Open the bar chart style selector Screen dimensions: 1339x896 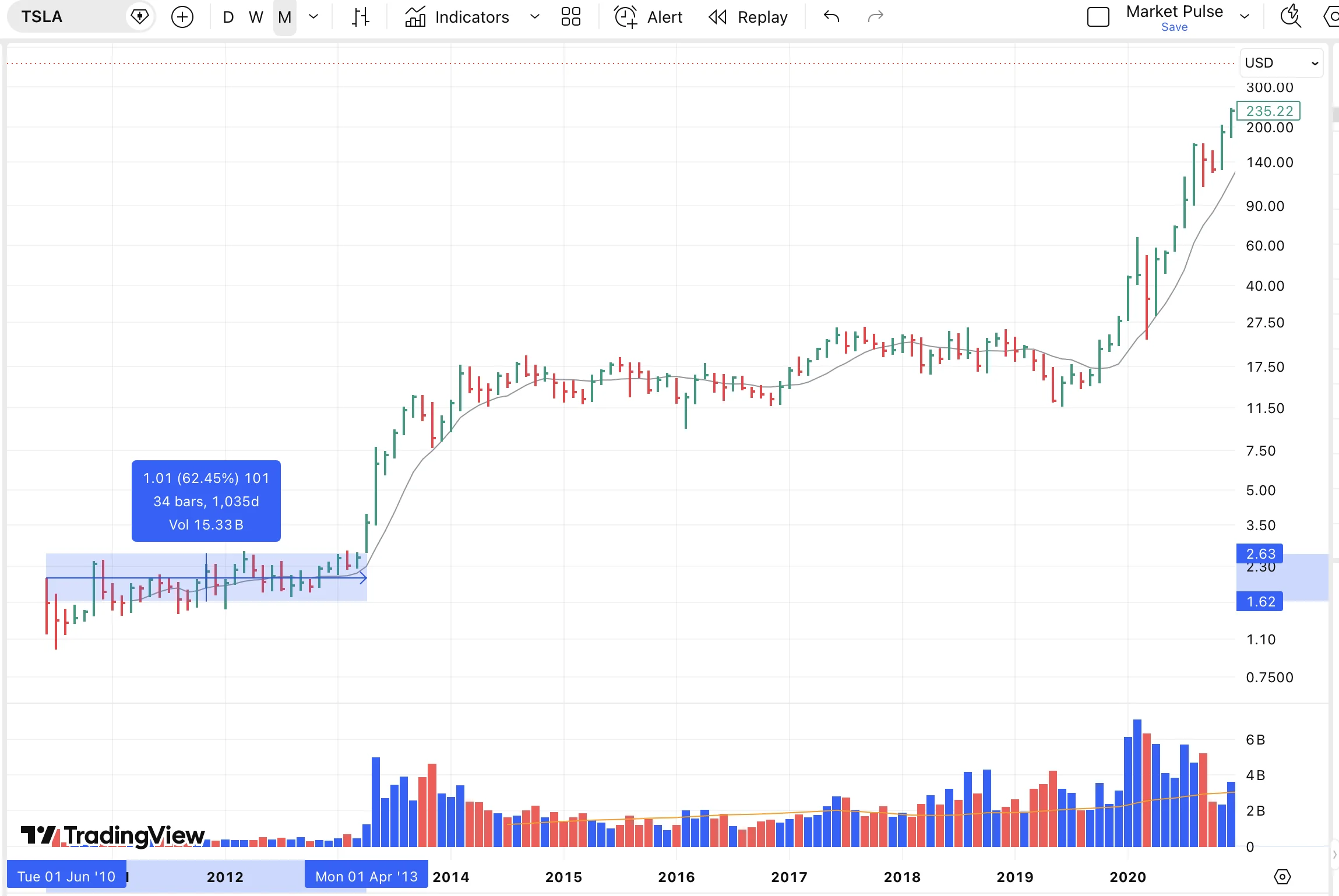361,17
